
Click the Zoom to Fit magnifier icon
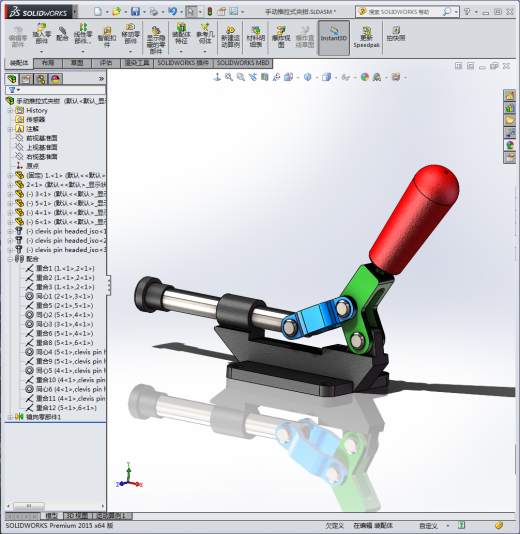pyautogui.click(x=229, y=77)
